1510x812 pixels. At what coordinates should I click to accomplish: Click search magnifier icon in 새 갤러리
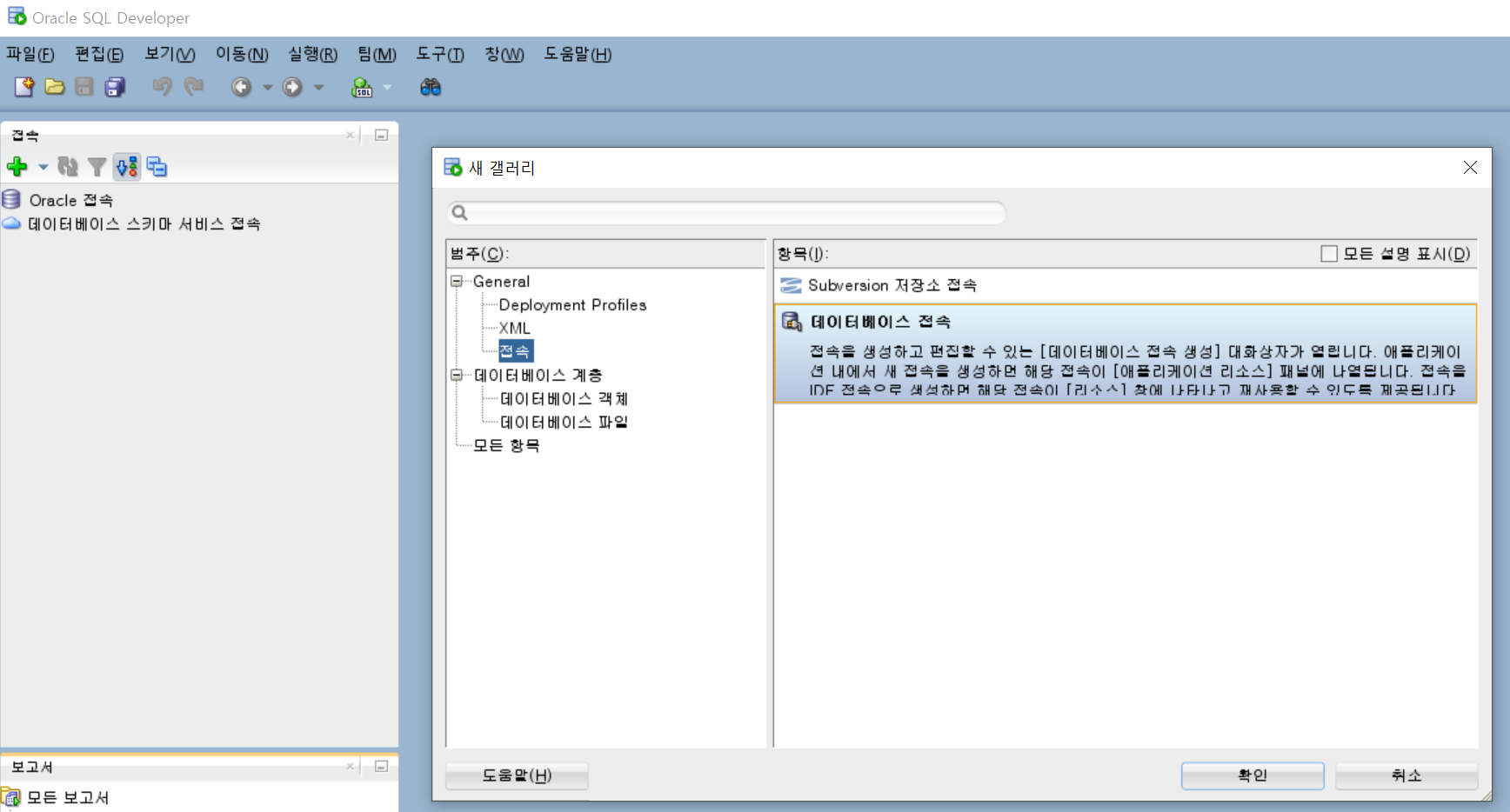pos(460,213)
